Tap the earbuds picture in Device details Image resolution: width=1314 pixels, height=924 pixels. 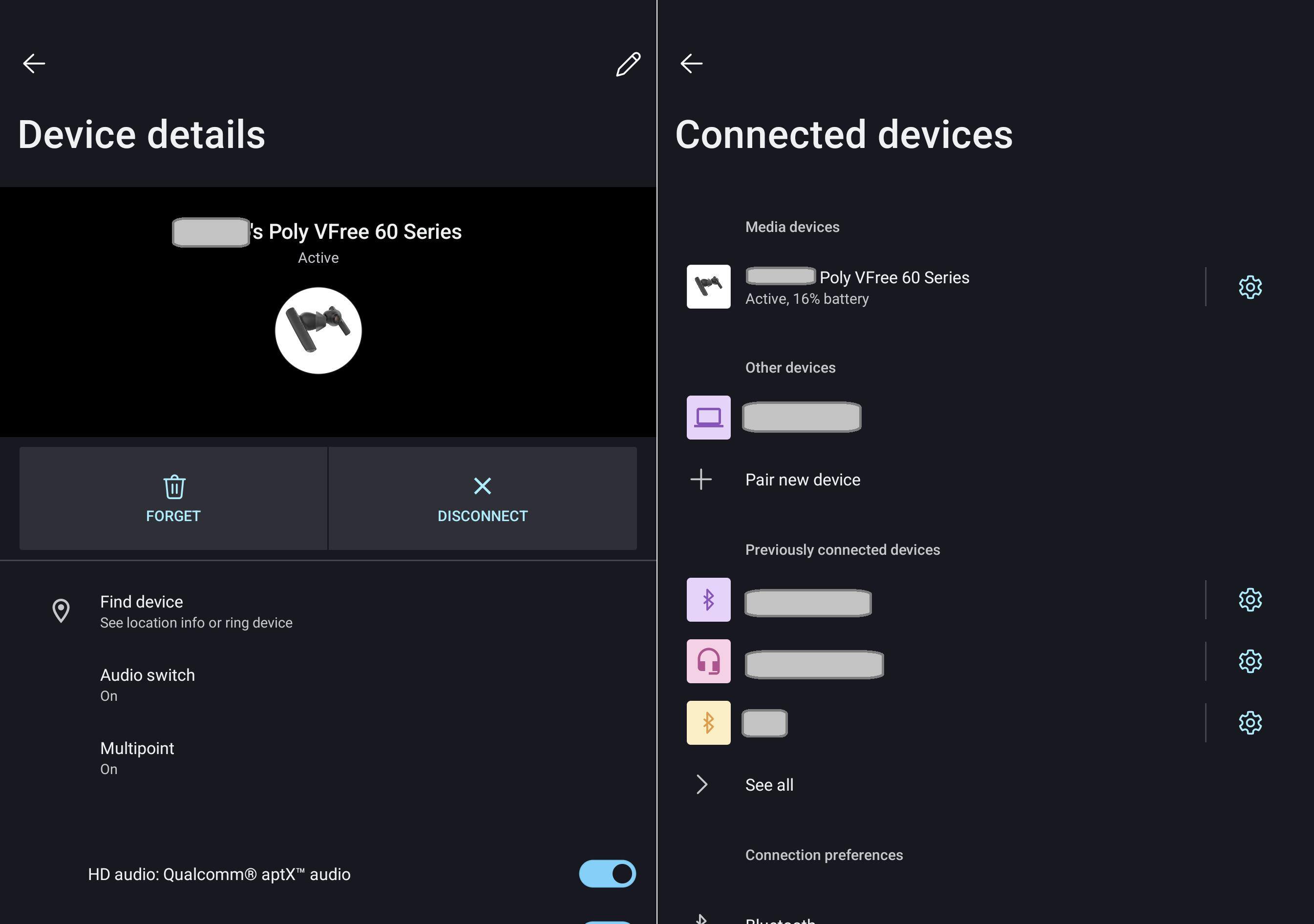pos(318,331)
